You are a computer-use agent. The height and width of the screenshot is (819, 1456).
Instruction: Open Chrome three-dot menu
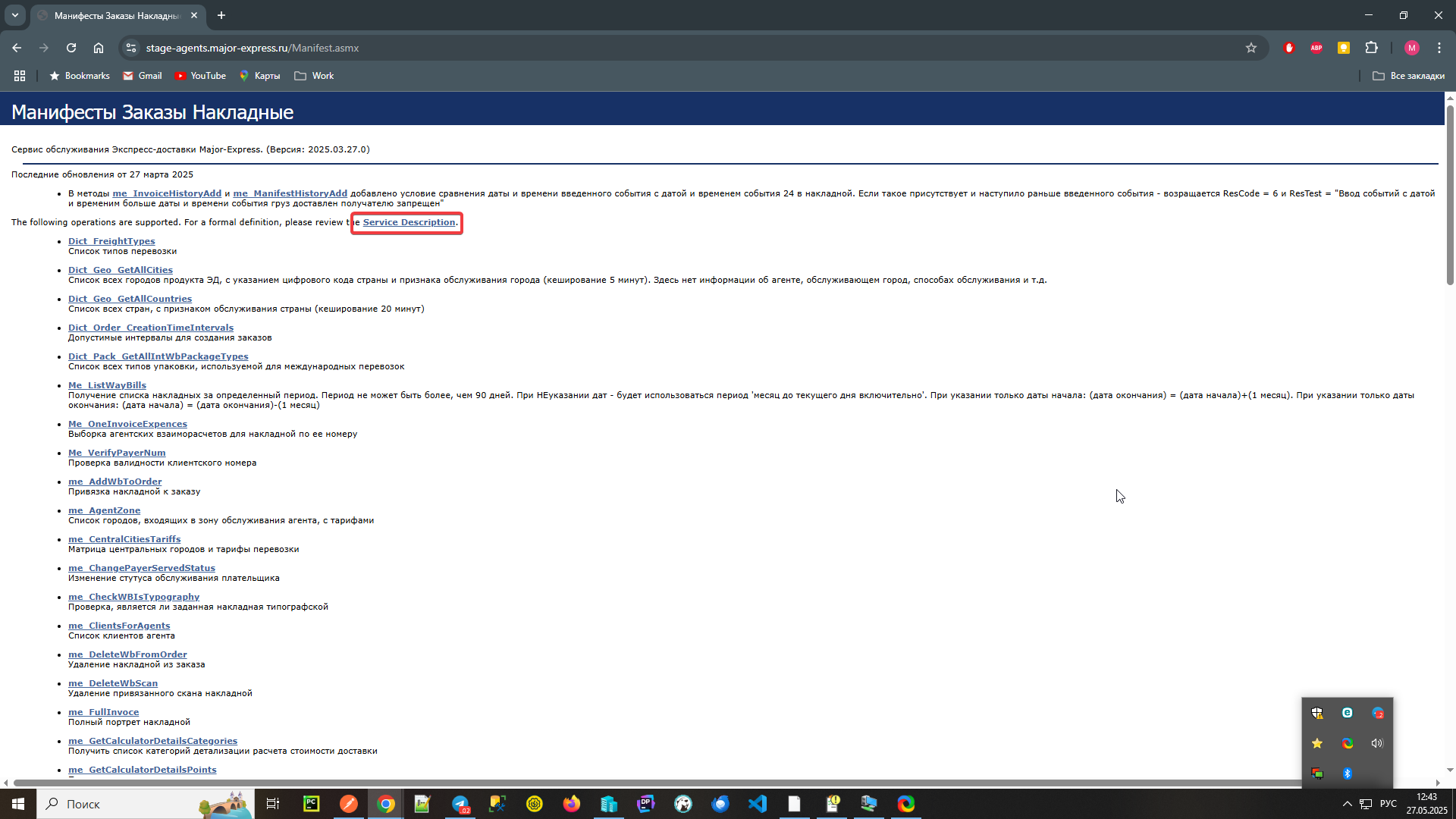point(1439,48)
